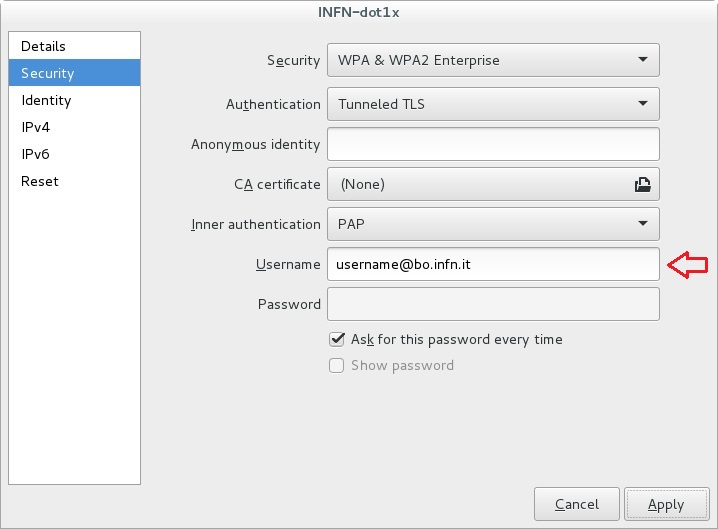Viewport: 718px width, 529px height.
Task: Open the PAP inner authentication dropdown
Action: [x=493, y=224]
